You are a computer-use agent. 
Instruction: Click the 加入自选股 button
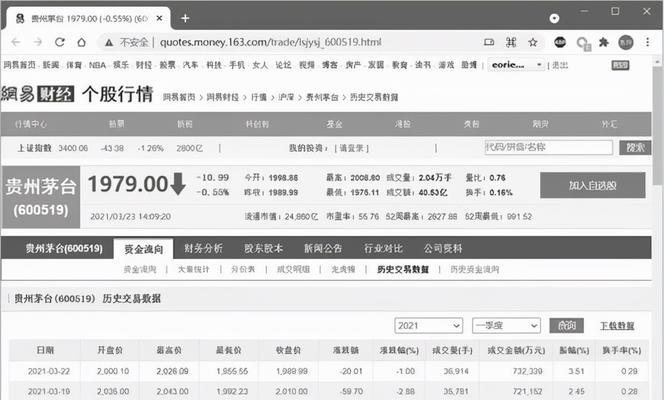point(592,185)
